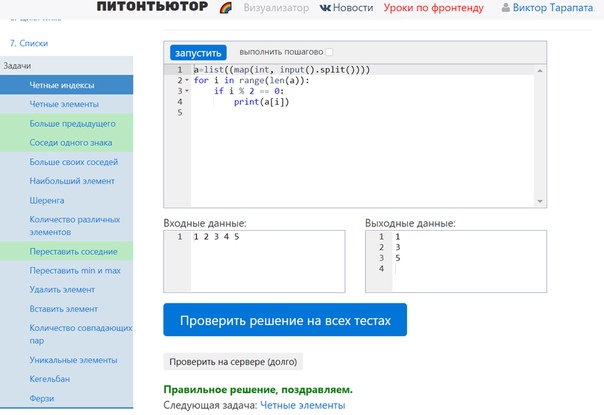This screenshot has height=415, width=604.
Task: Open Количество совпадающих пар task
Action: click(66, 334)
